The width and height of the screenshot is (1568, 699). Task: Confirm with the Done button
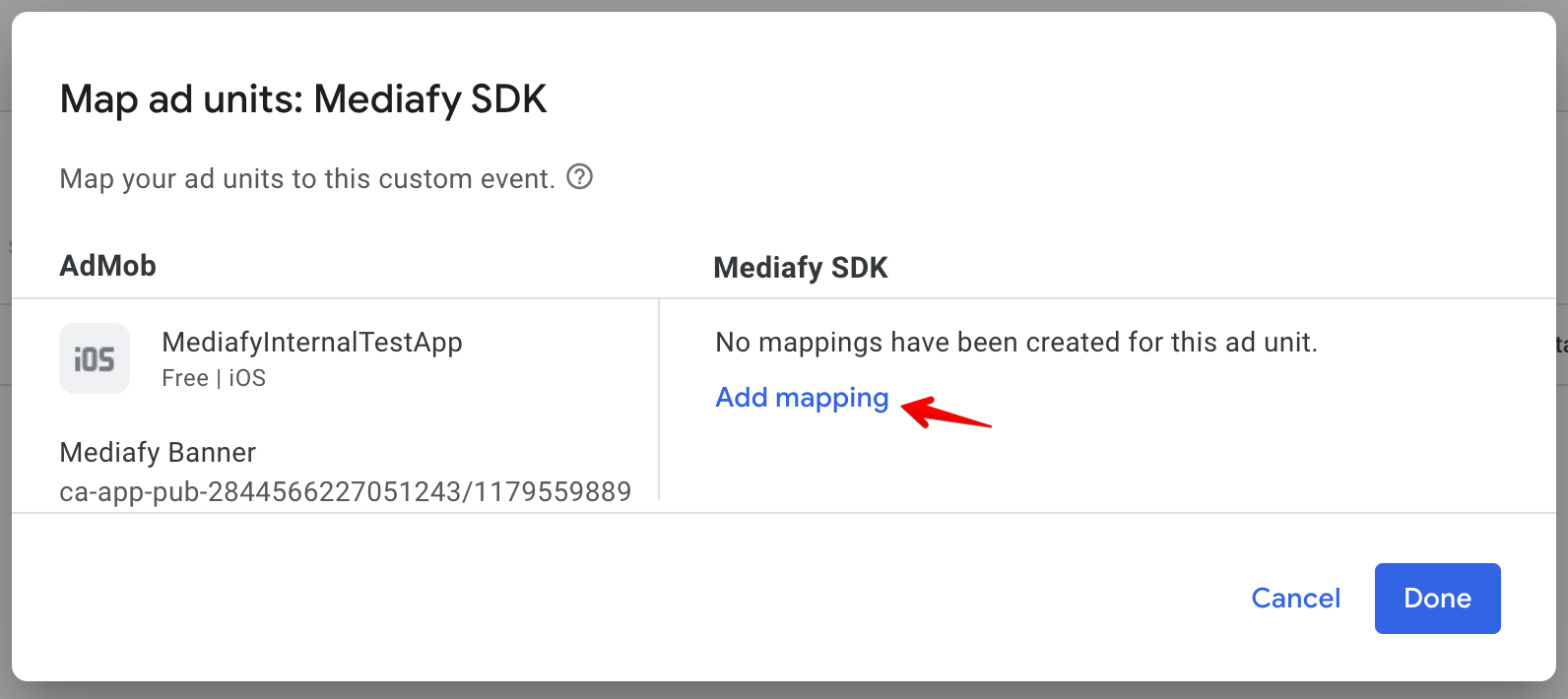tap(1437, 599)
